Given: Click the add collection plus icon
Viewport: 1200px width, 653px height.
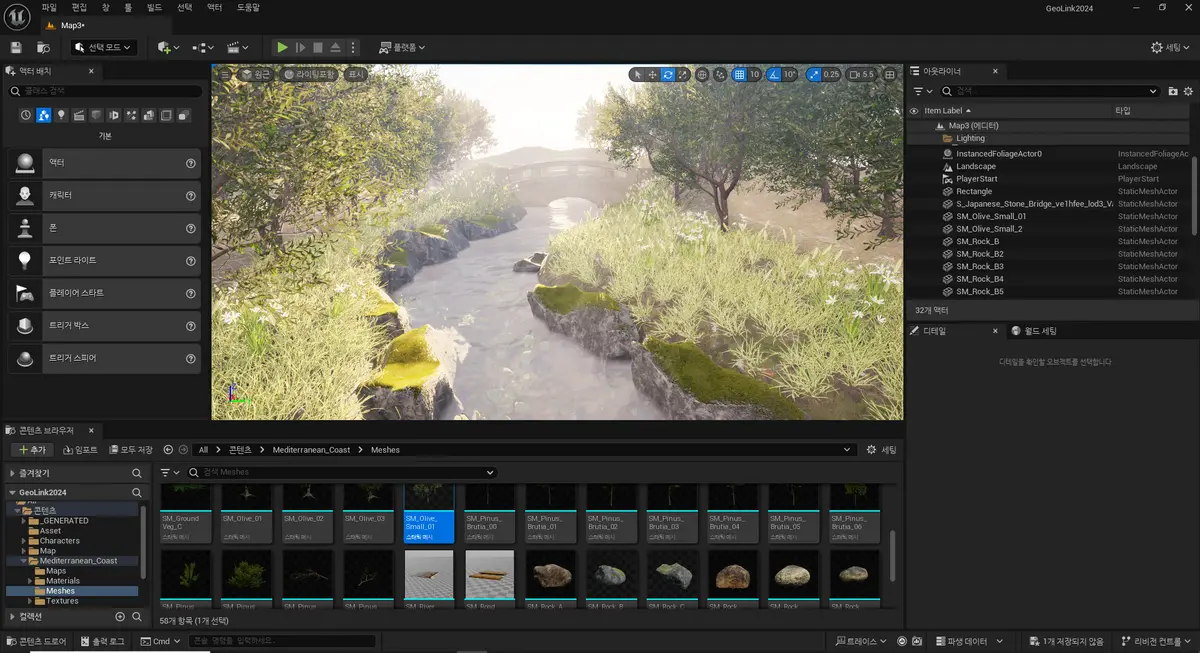Looking at the screenshot, I should click(x=120, y=617).
